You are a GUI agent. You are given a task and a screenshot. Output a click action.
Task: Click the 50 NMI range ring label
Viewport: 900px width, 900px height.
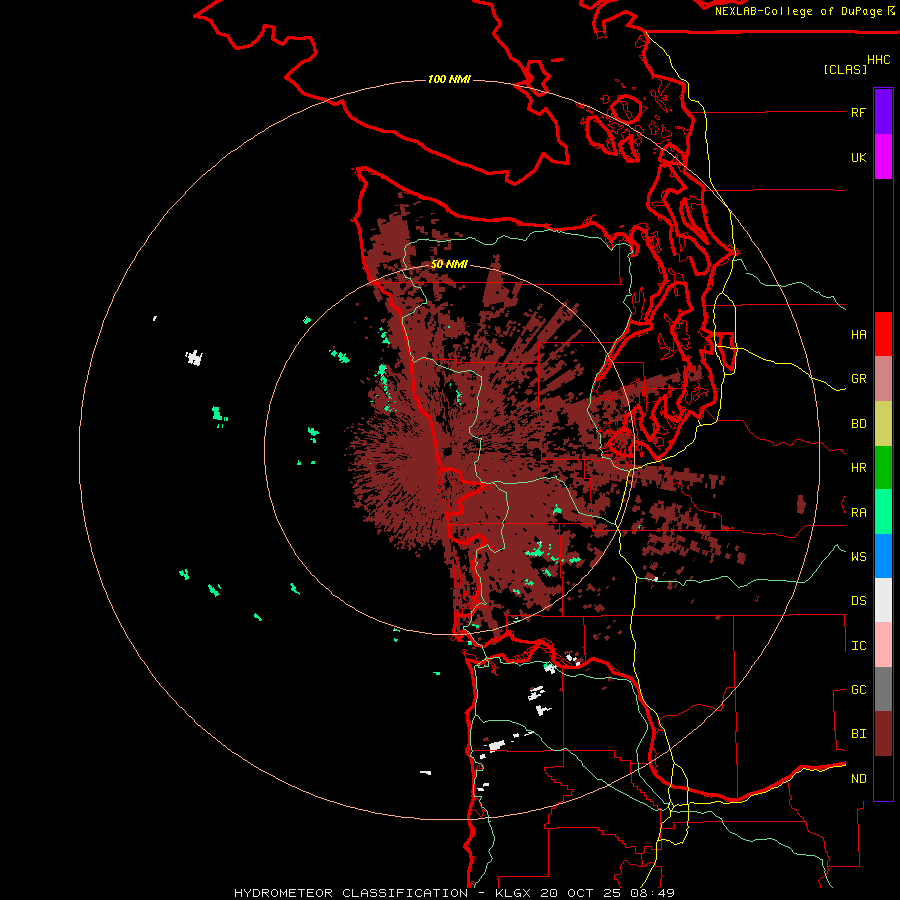[449, 264]
